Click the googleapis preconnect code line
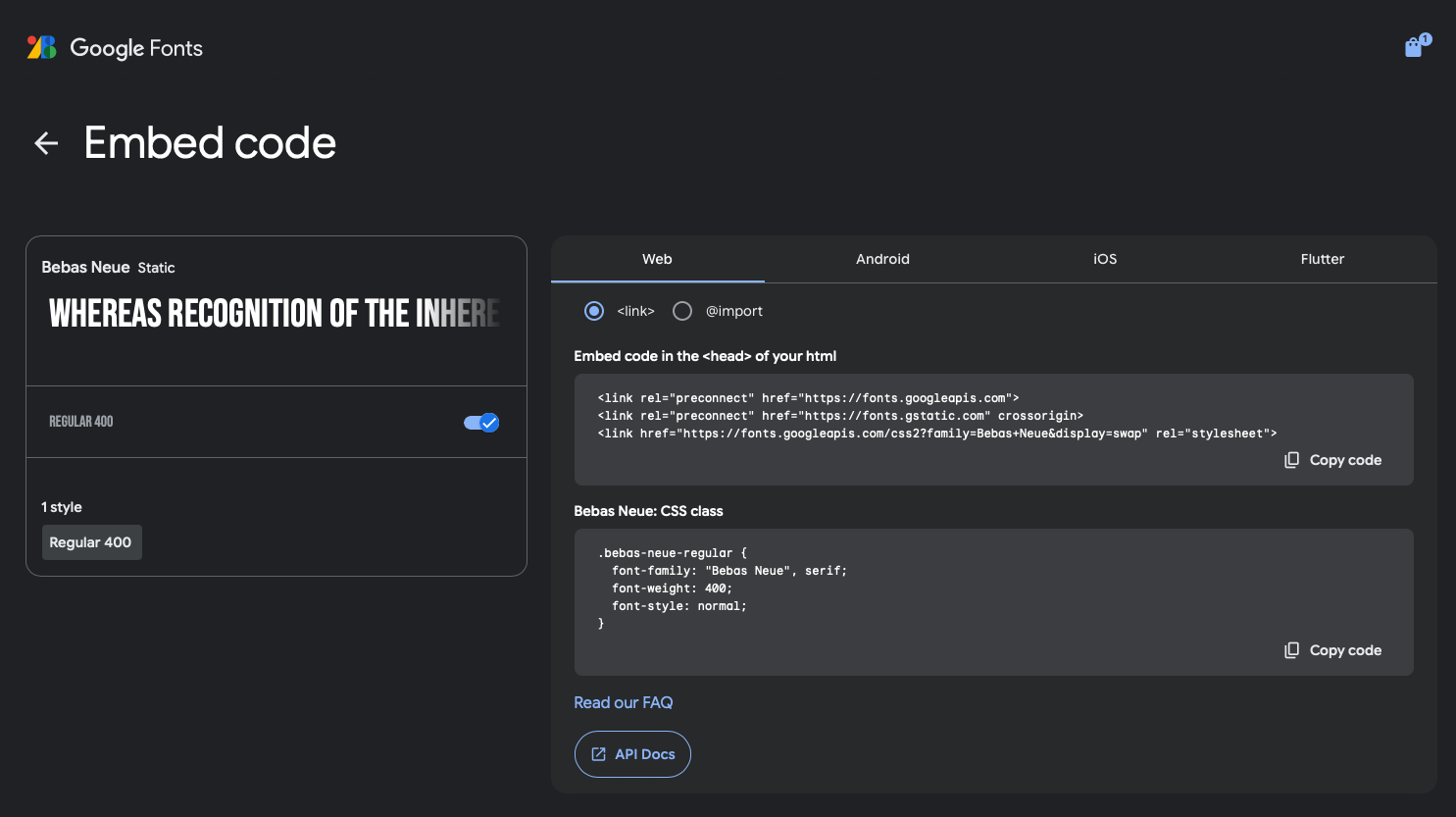This screenshot has width=1456, height=817. point(808,398)
